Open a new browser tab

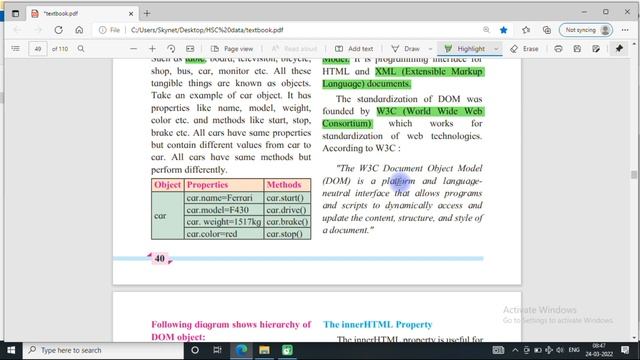coord(147,13)
